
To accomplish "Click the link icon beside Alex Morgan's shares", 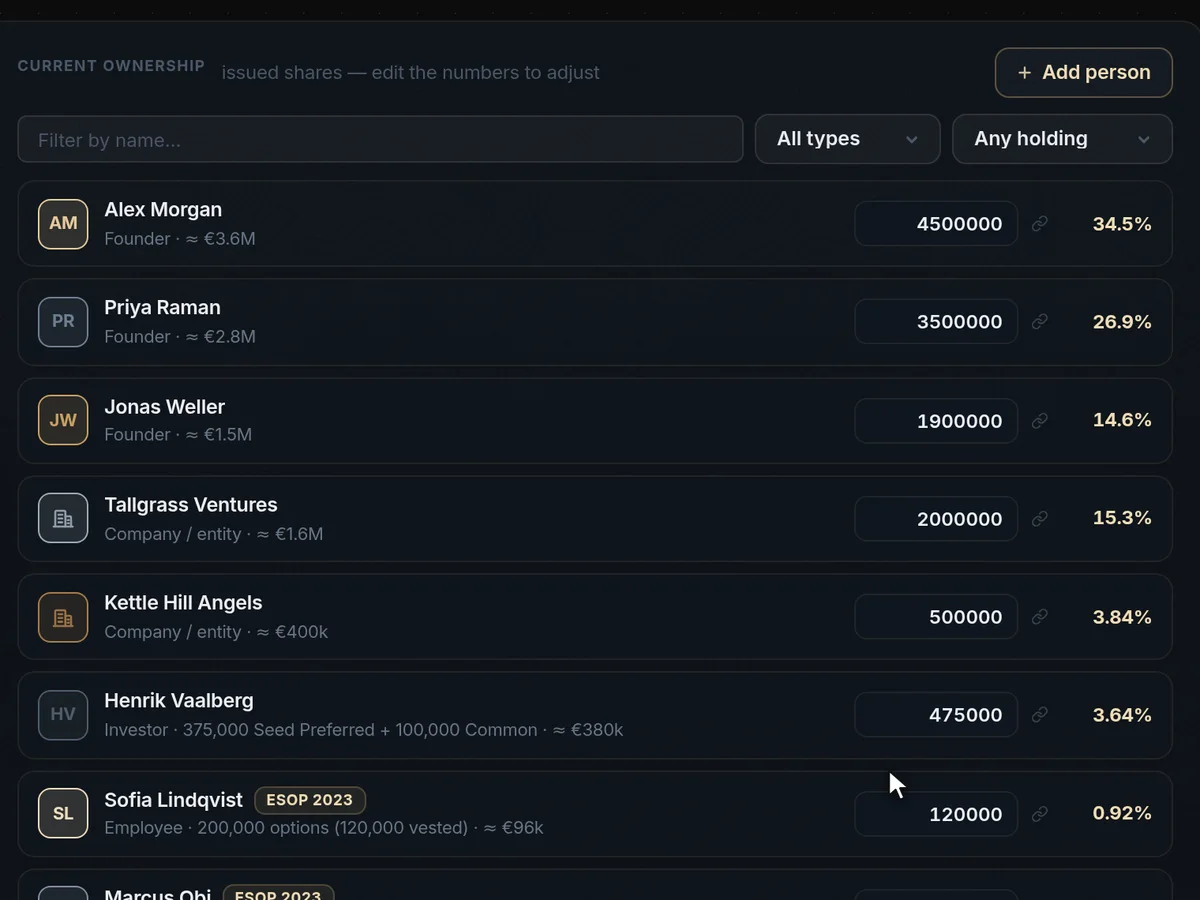I will (x=1040, y=224).
